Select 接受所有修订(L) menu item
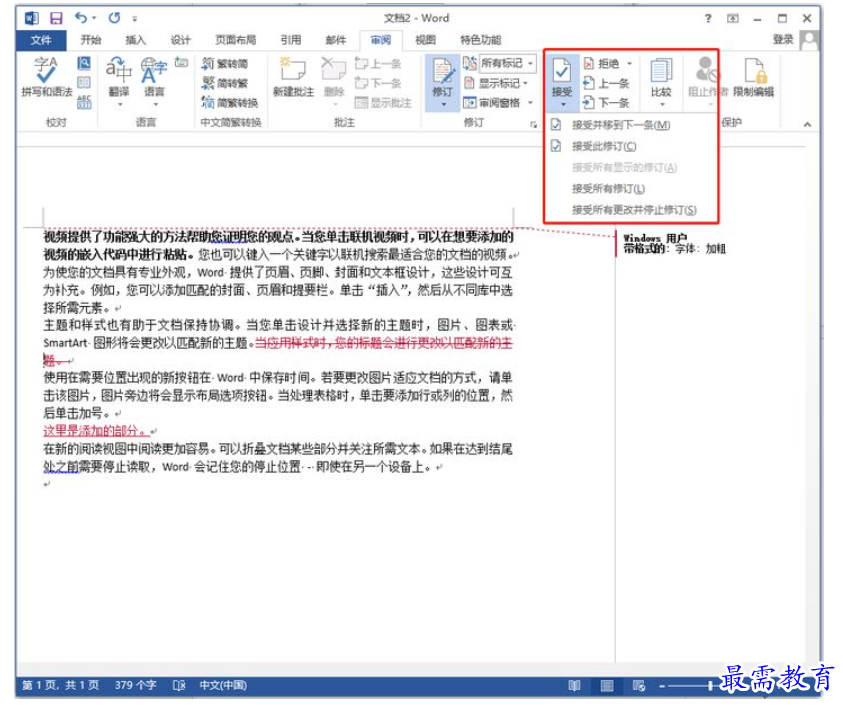This screenshot has width=843, height=709. pyautogui.click(x=631, y=189)
